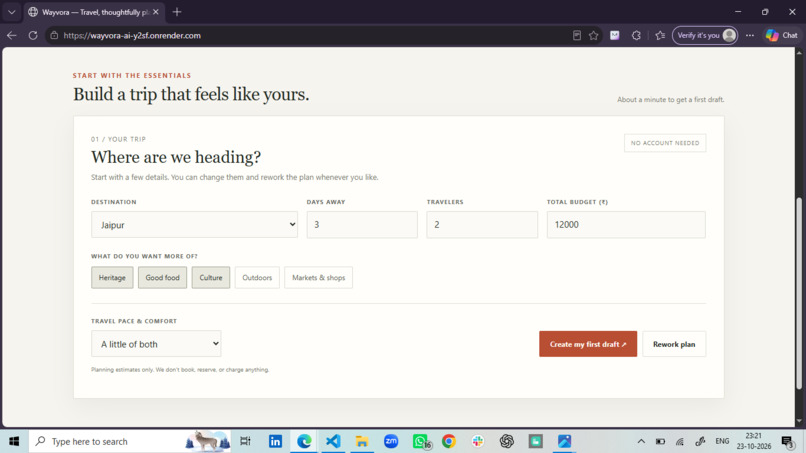Open reader view icon in address bar
806x453 pixels.
577,35
